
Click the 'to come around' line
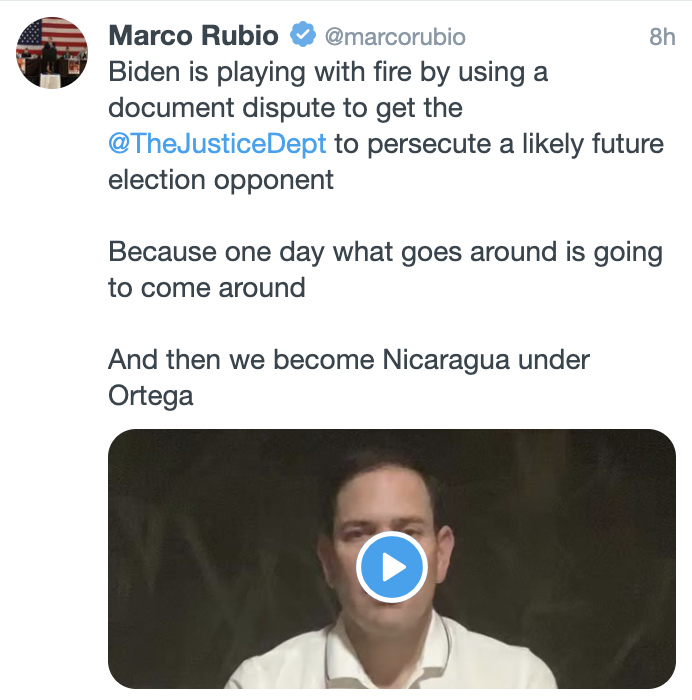click(207, 288)
